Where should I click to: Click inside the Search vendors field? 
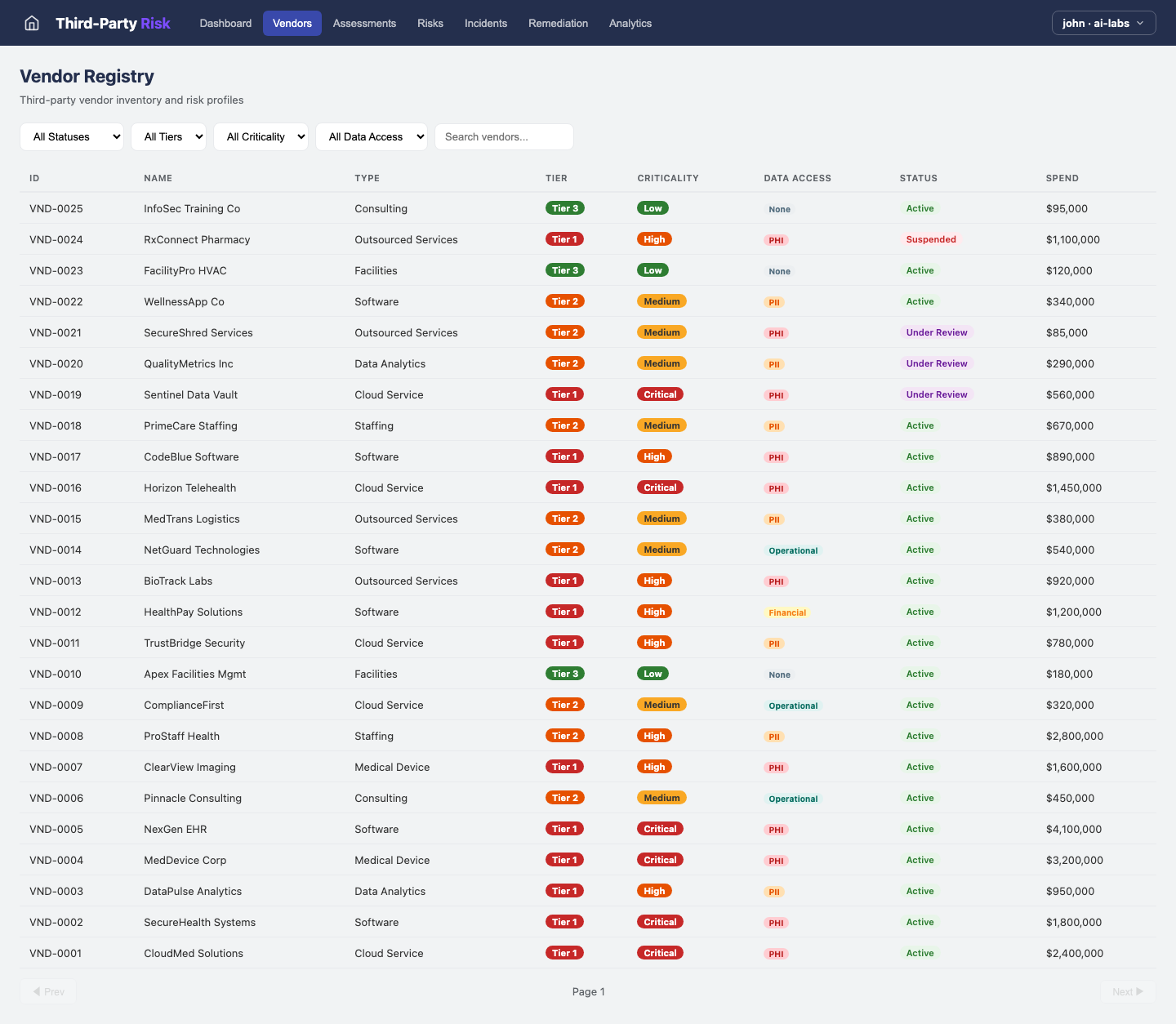click(x=503, y=136)
